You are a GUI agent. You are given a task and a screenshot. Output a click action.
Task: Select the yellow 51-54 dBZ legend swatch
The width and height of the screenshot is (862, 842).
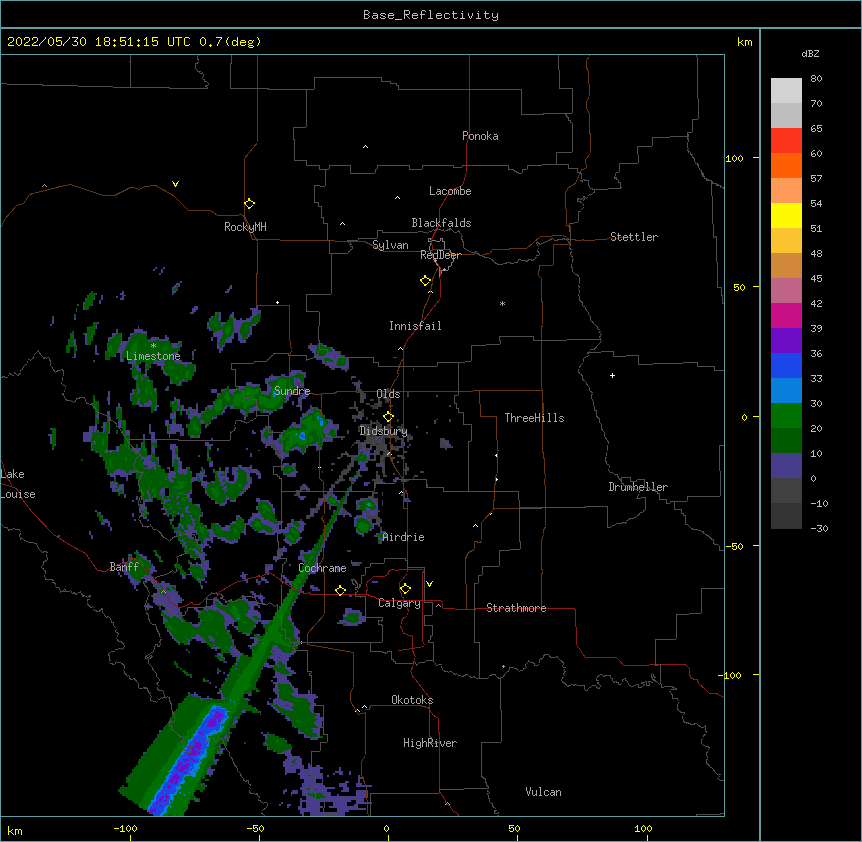[x=786, y=215]
